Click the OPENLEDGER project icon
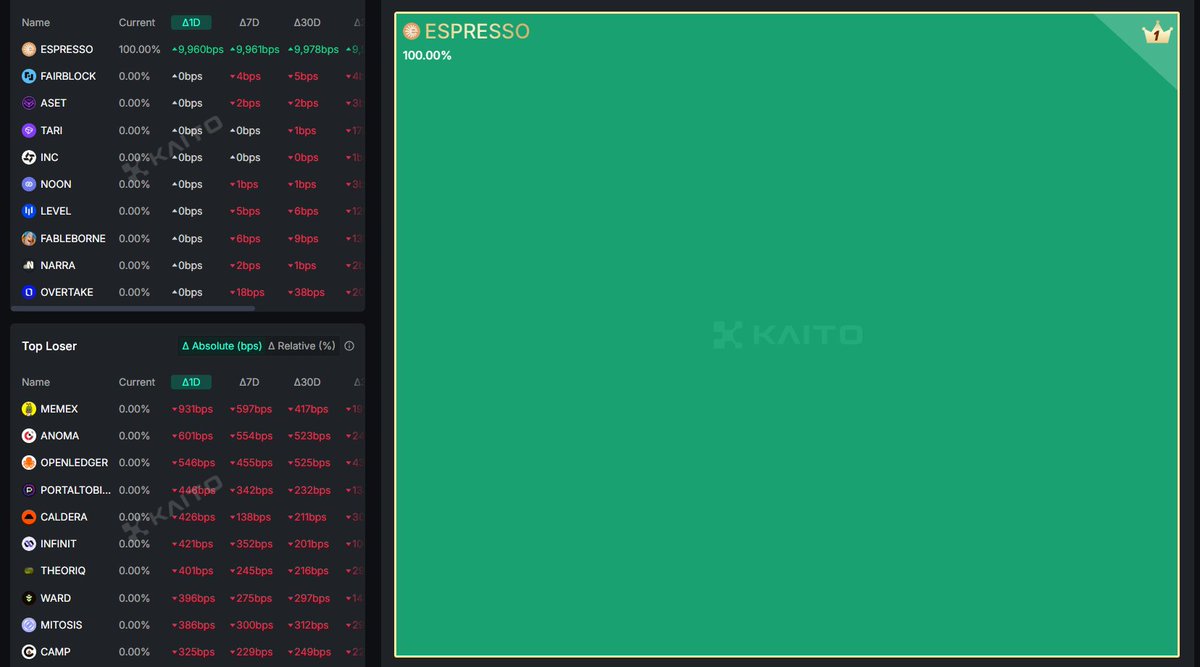The image size is (1200, 667). coord(29,463)
